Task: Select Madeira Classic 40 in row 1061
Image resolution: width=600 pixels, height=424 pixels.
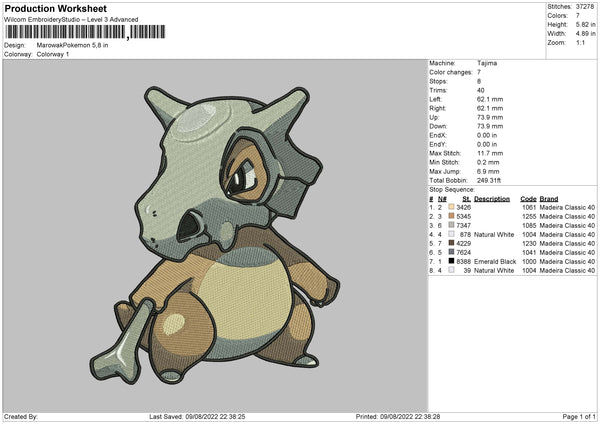Action: click(x=567, y=207)
